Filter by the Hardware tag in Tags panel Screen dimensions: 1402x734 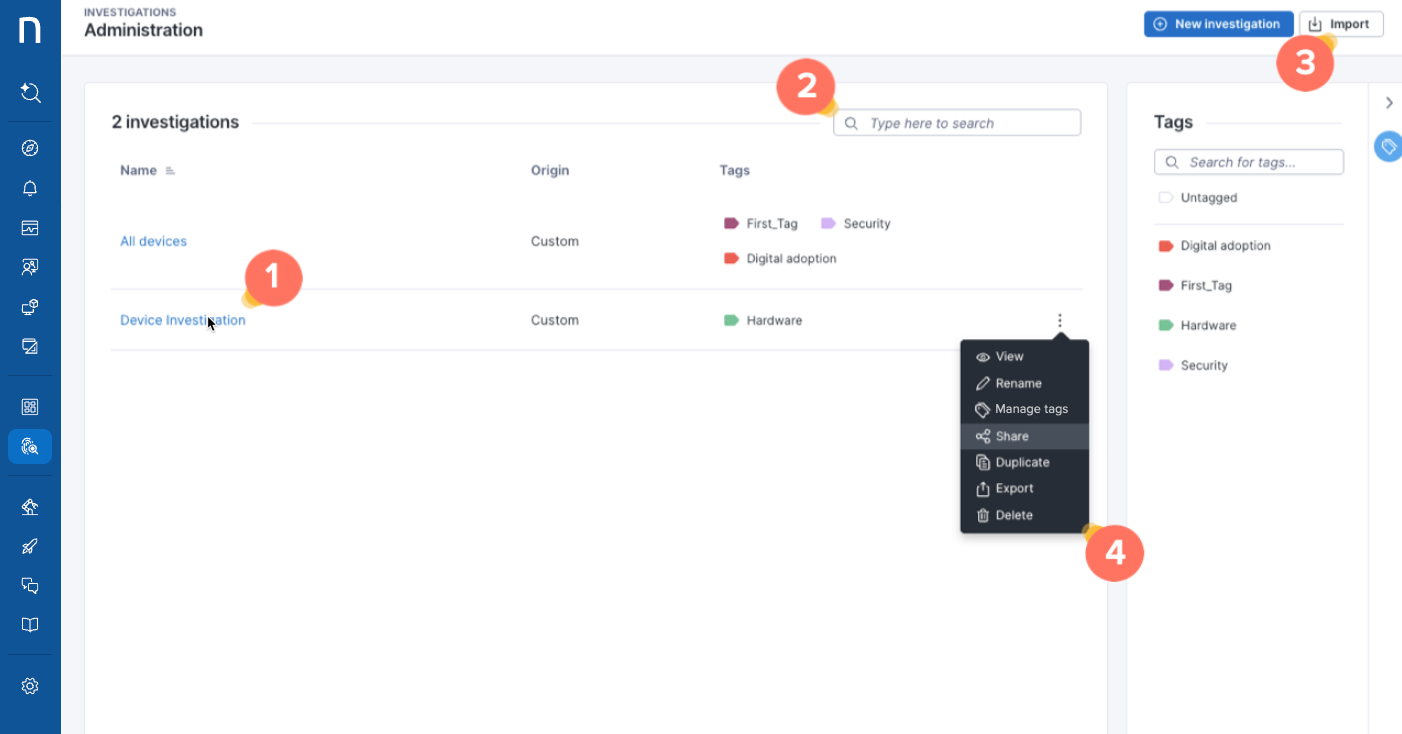1207,325
